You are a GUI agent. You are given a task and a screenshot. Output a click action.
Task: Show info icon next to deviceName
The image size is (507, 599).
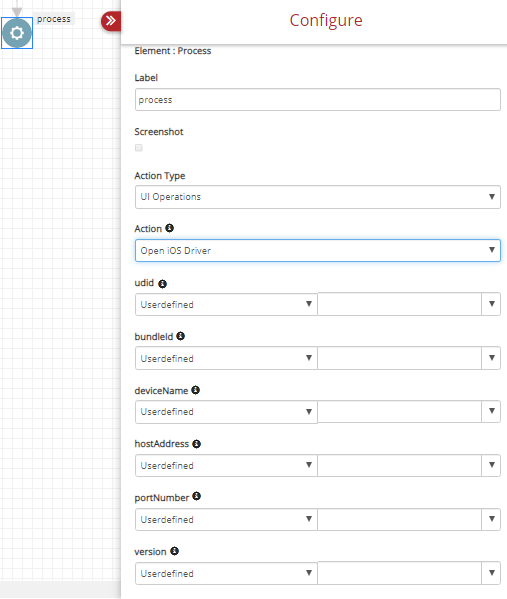point(195,390)
